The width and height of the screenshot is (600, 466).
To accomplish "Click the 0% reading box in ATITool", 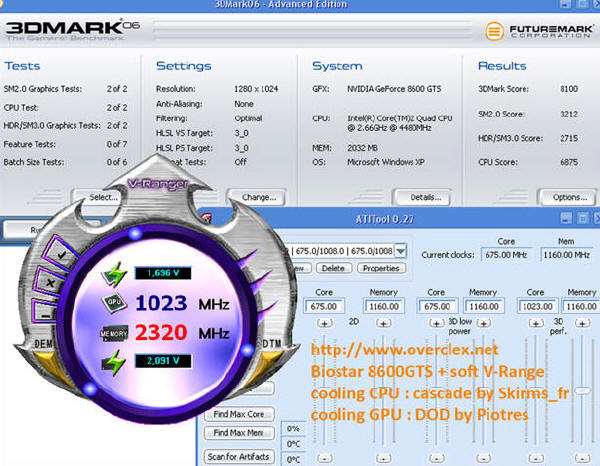I will tap(293, 429).
